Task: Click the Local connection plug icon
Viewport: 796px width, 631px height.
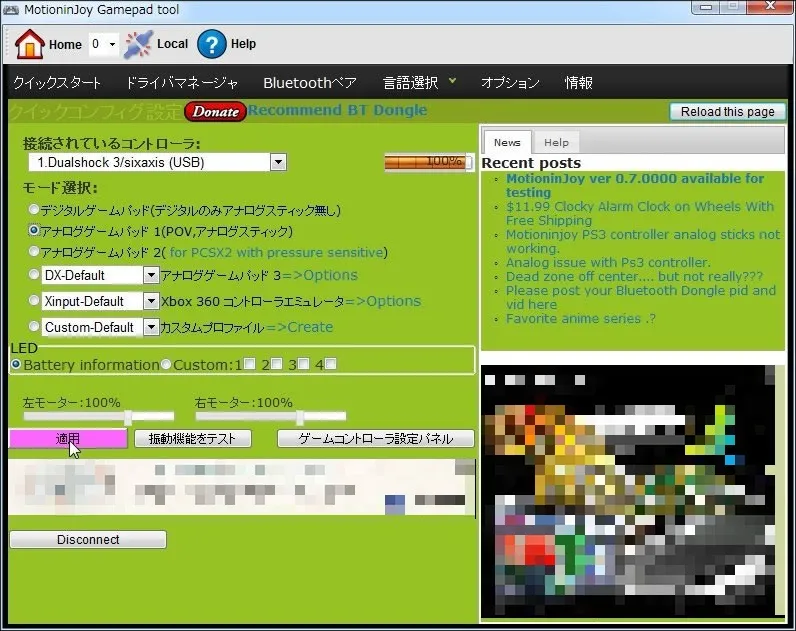Action: point(139,44)
